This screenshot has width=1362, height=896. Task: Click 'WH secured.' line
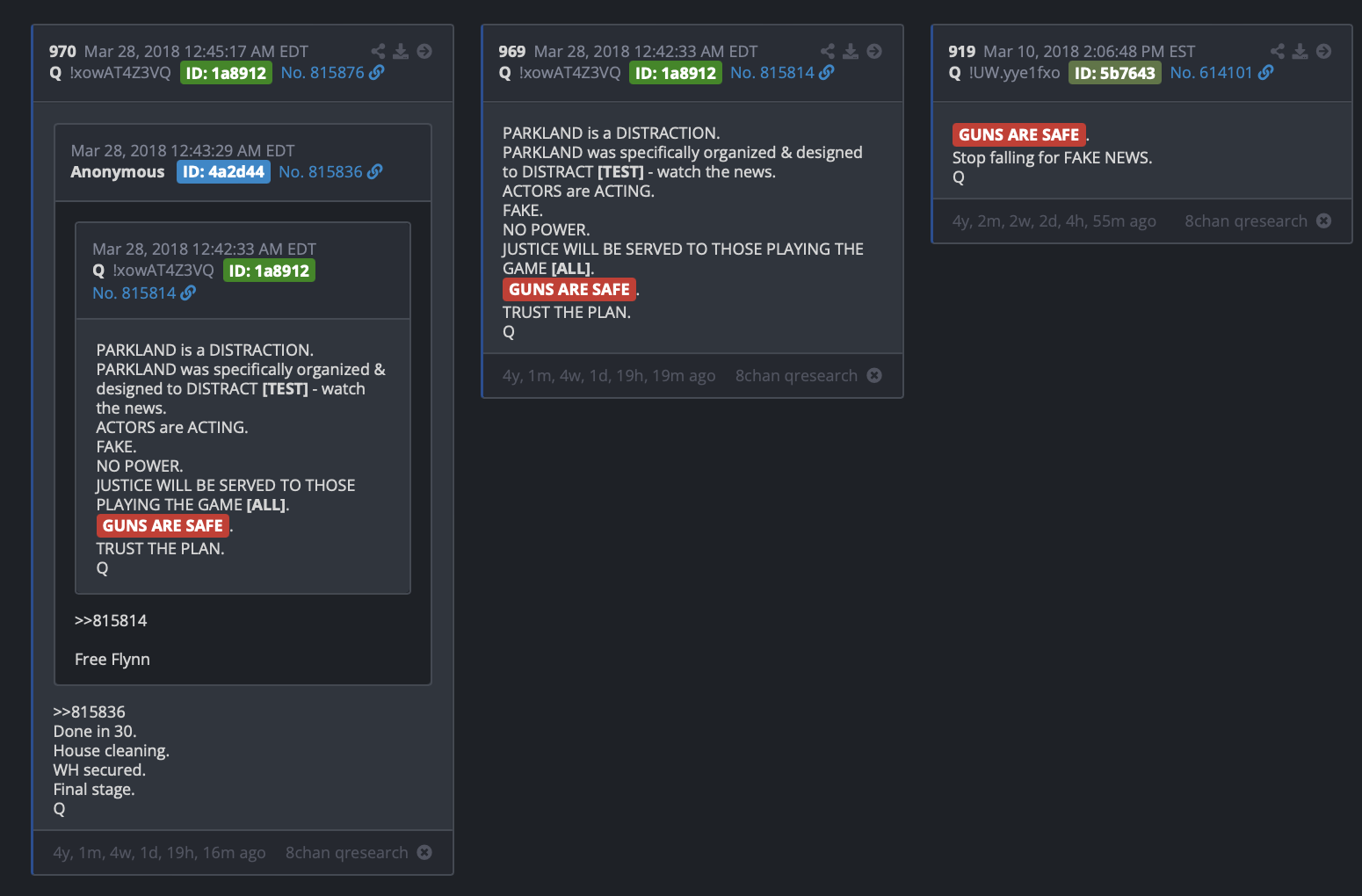(99, 770)
